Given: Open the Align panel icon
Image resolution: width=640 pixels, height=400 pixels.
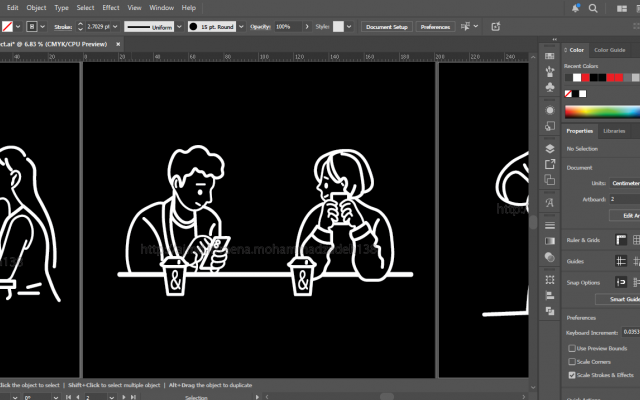Looking at the screenshot, I should click(x=550, y=295).
